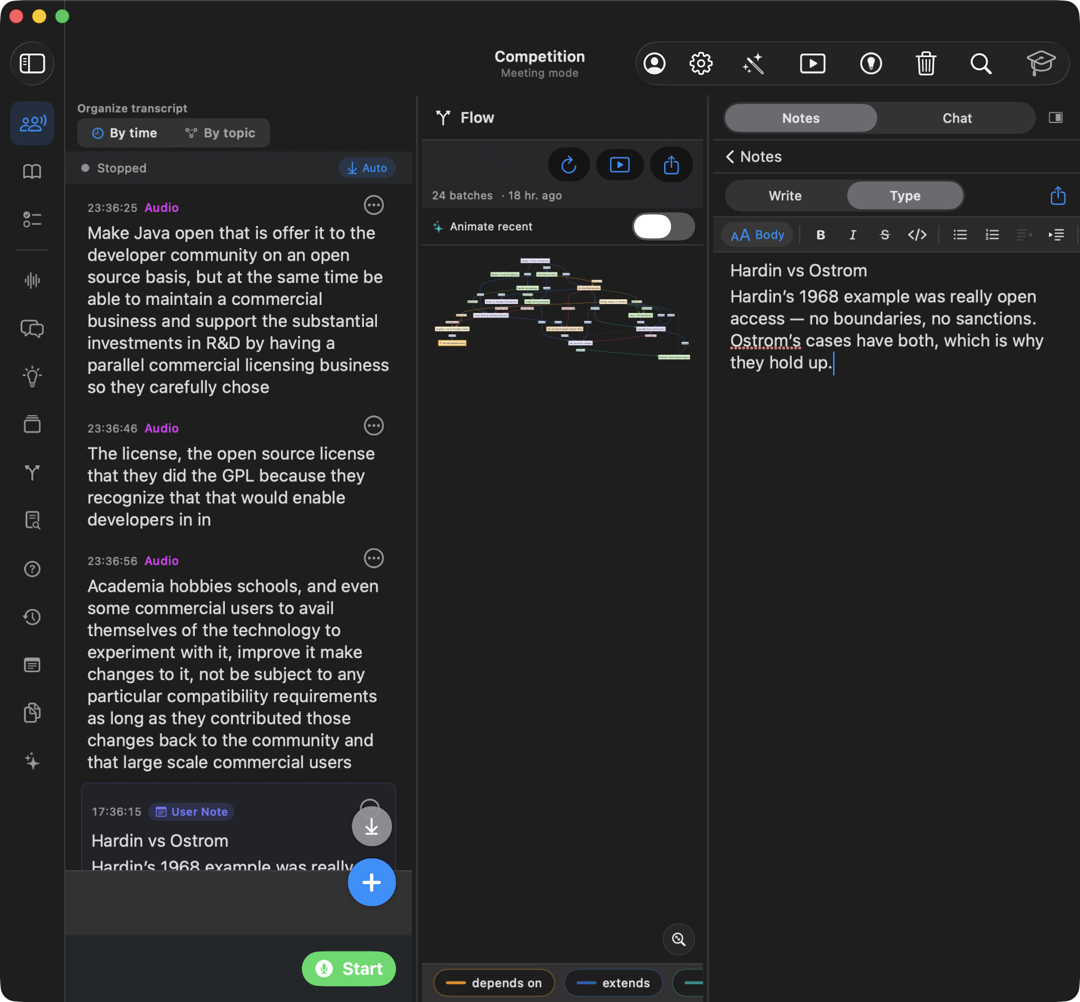Toggle numbered list formatting
The width and height of the screenshot is (1080, 1002).
point(992,235)
